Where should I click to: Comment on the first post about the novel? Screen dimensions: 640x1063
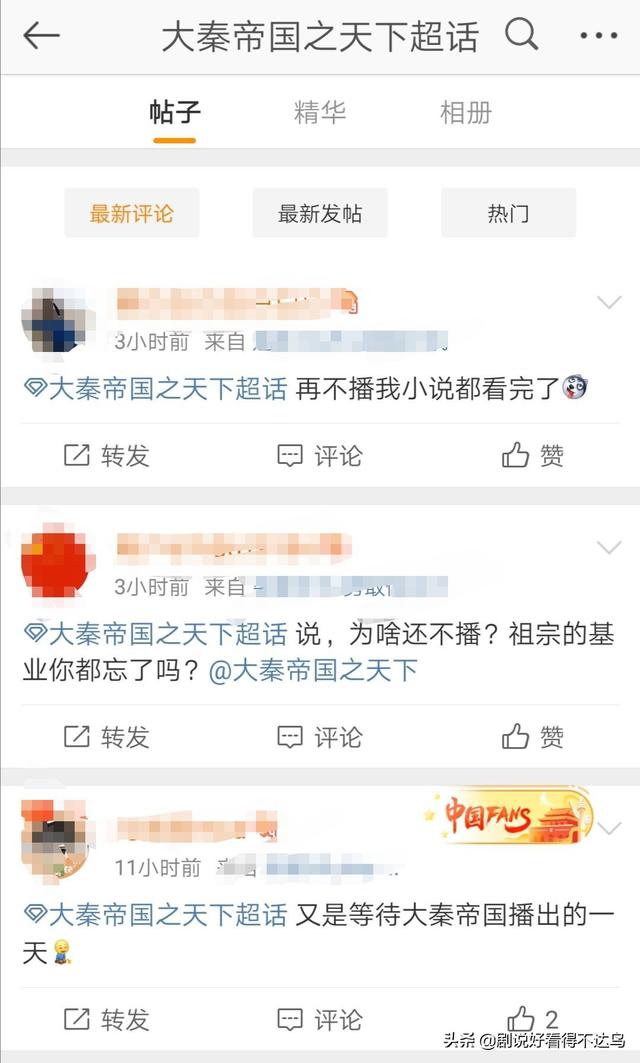tap(320, 456)
